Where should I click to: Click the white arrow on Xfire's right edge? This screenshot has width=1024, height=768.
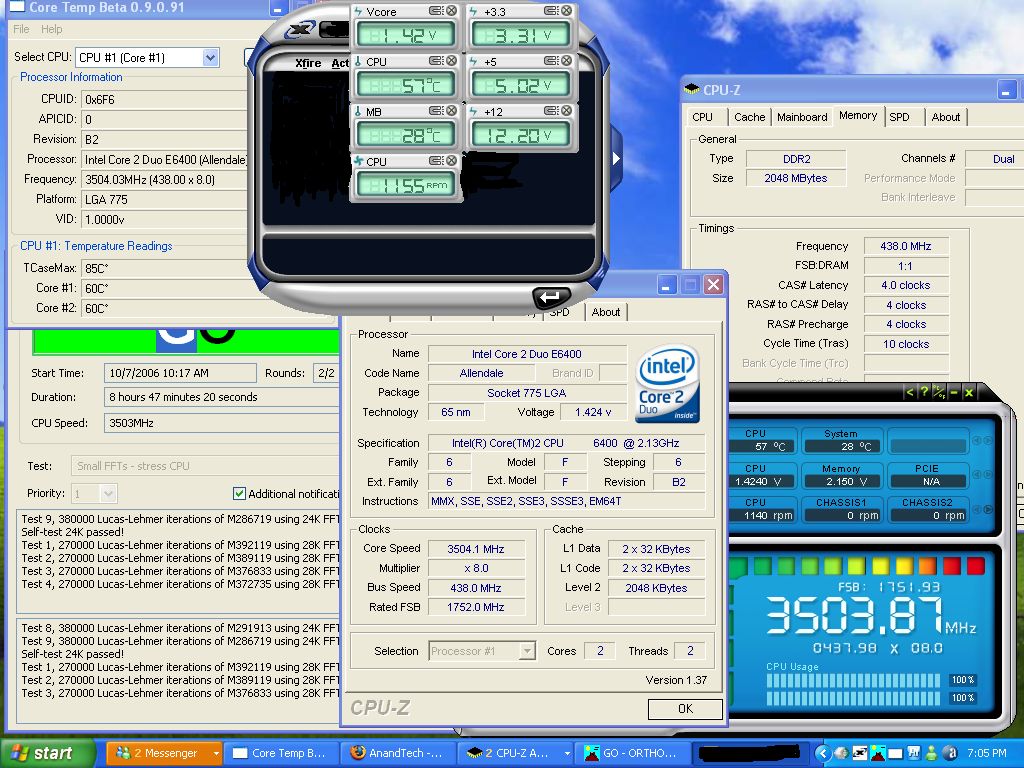tap(616, 158)
